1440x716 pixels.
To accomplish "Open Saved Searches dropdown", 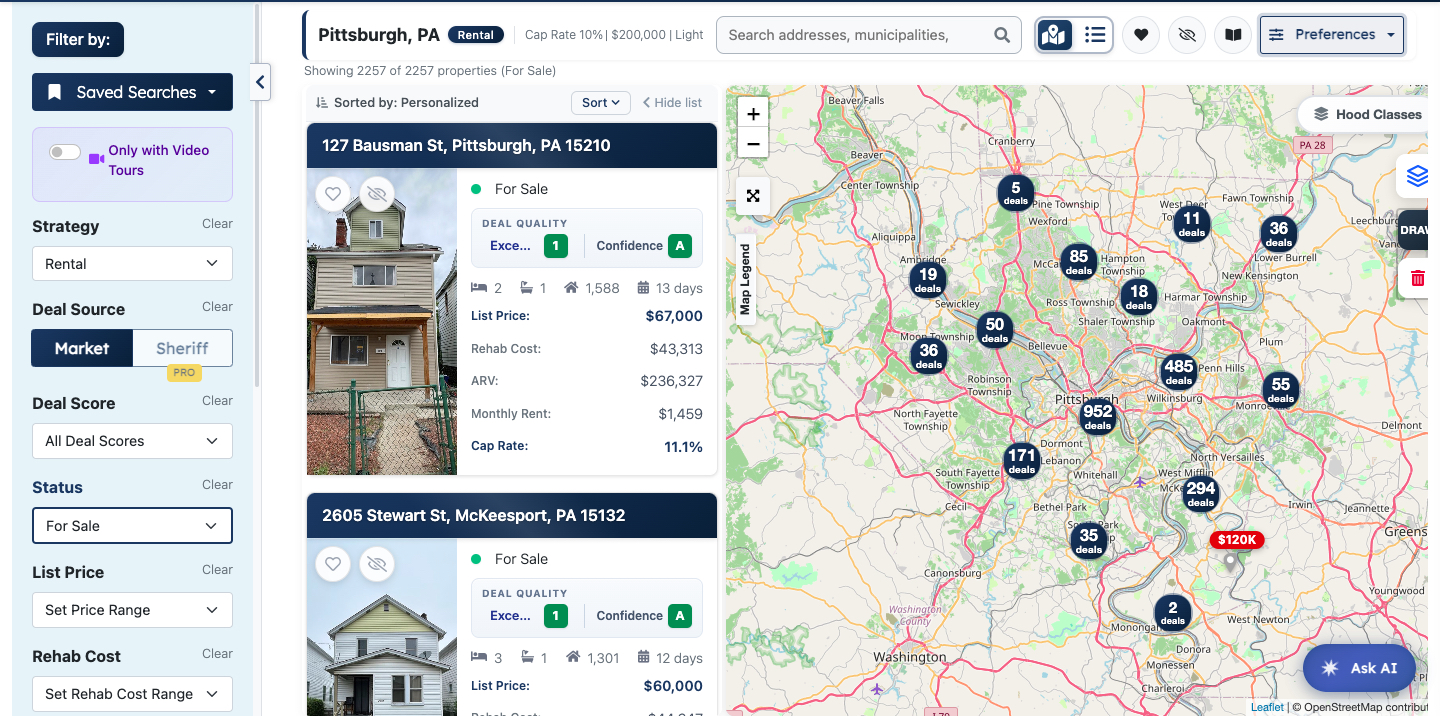I will (132, 92).
